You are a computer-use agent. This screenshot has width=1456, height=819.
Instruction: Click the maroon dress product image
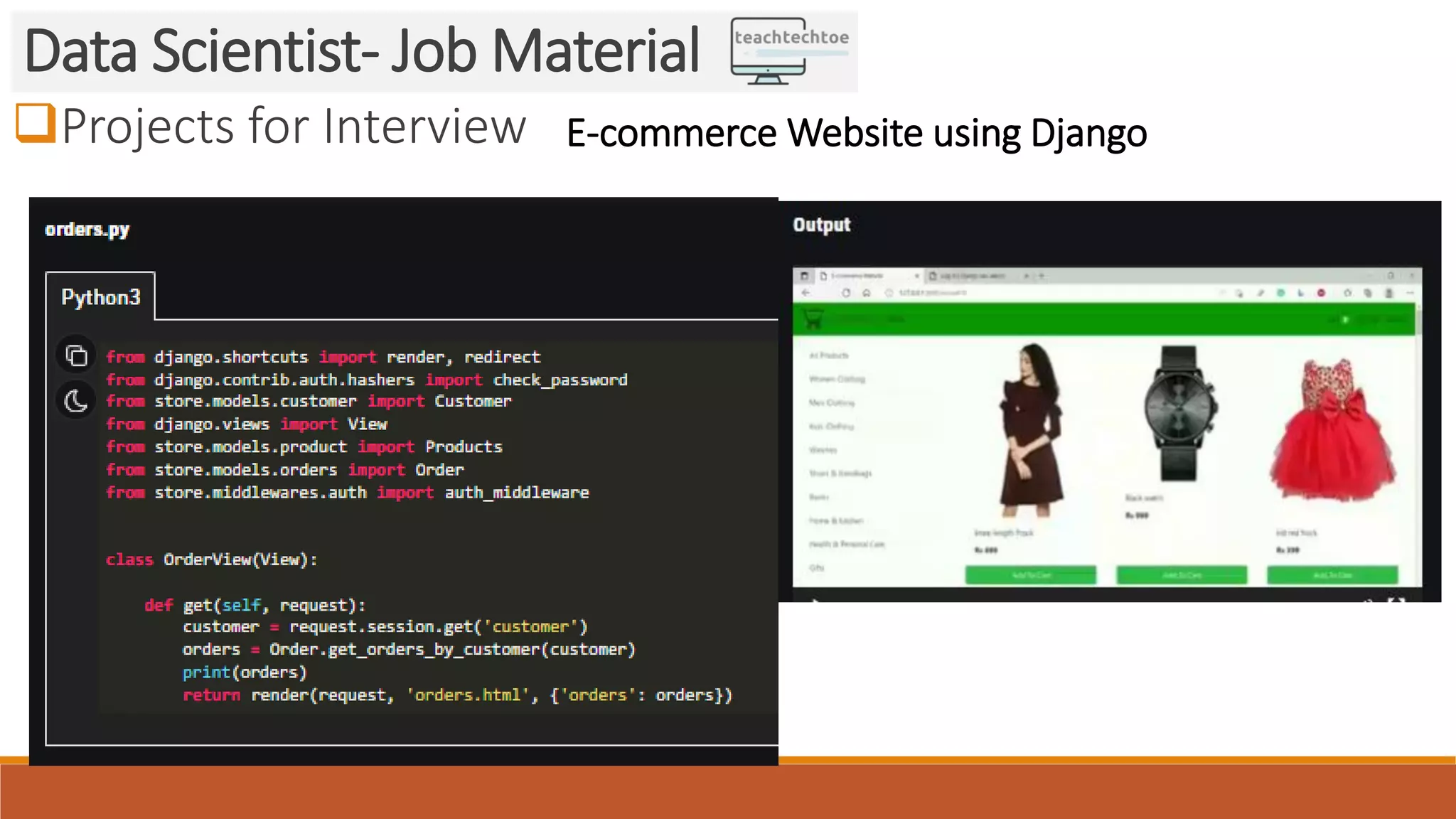click(x=1030, y=431)
